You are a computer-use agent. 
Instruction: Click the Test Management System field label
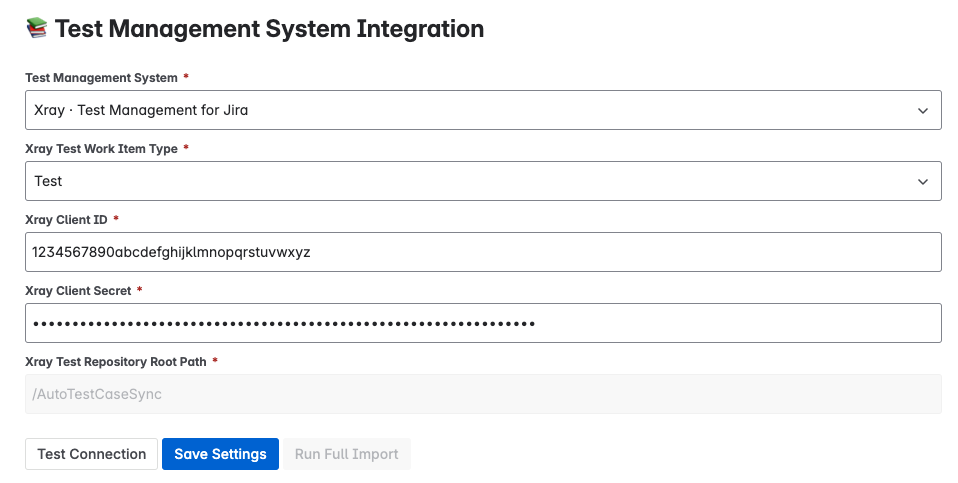pos(101,78)
